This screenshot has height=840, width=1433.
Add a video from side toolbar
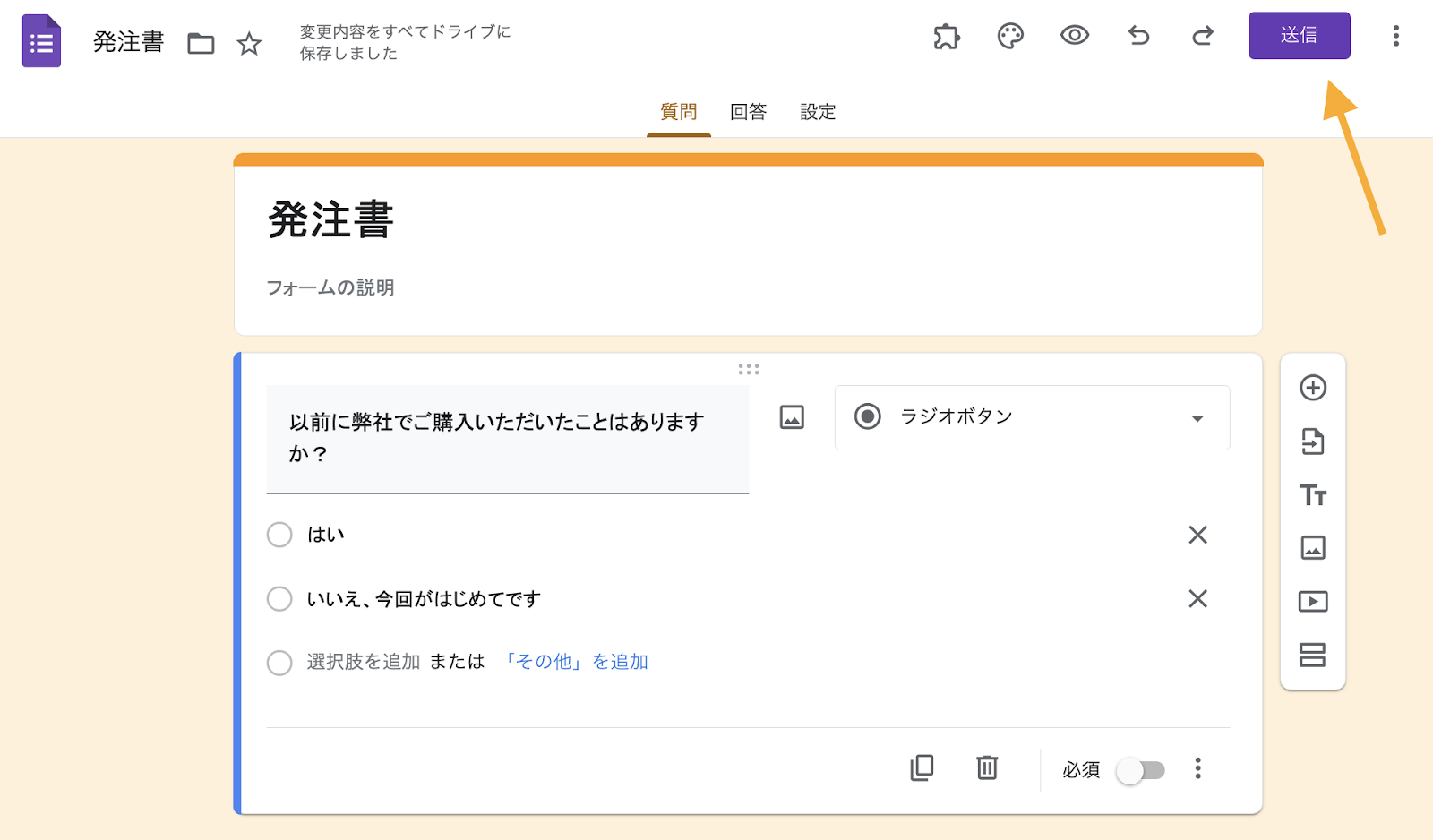coord(1313,602)
